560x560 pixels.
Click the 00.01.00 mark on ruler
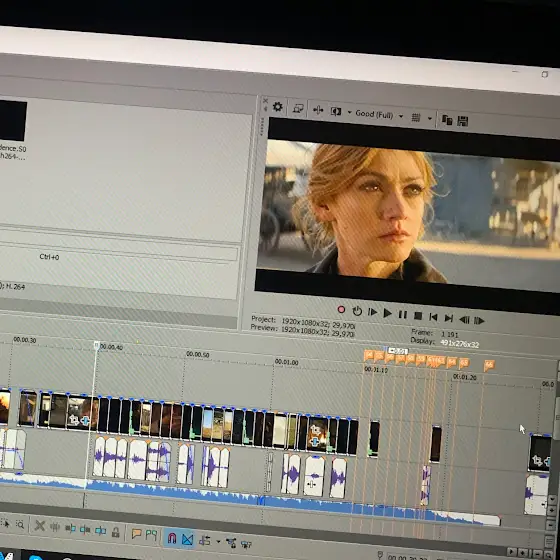pyautogui.click(x=286, y=362)
